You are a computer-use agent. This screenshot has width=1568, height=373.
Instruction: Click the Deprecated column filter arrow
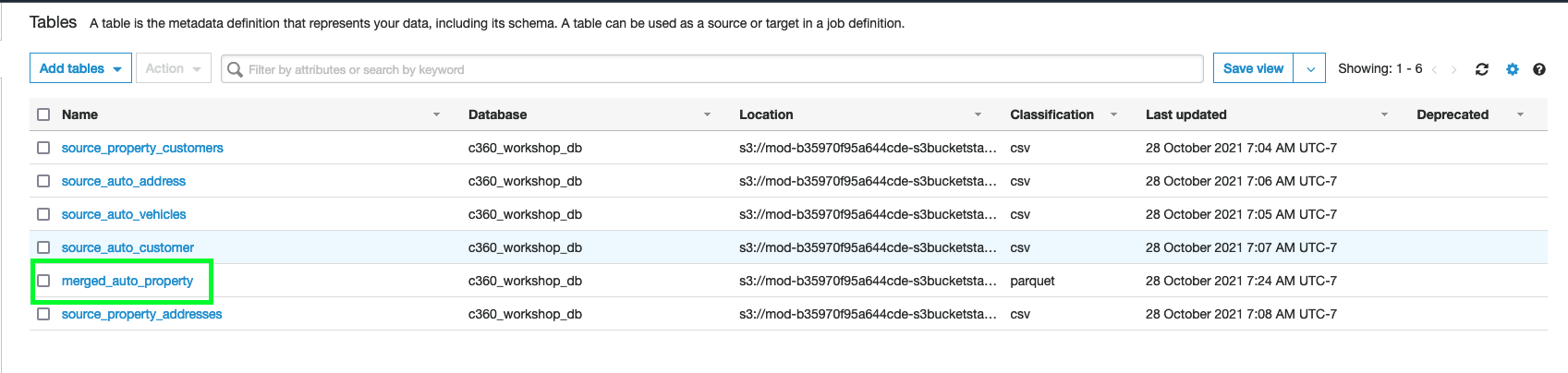point(1520,114)
